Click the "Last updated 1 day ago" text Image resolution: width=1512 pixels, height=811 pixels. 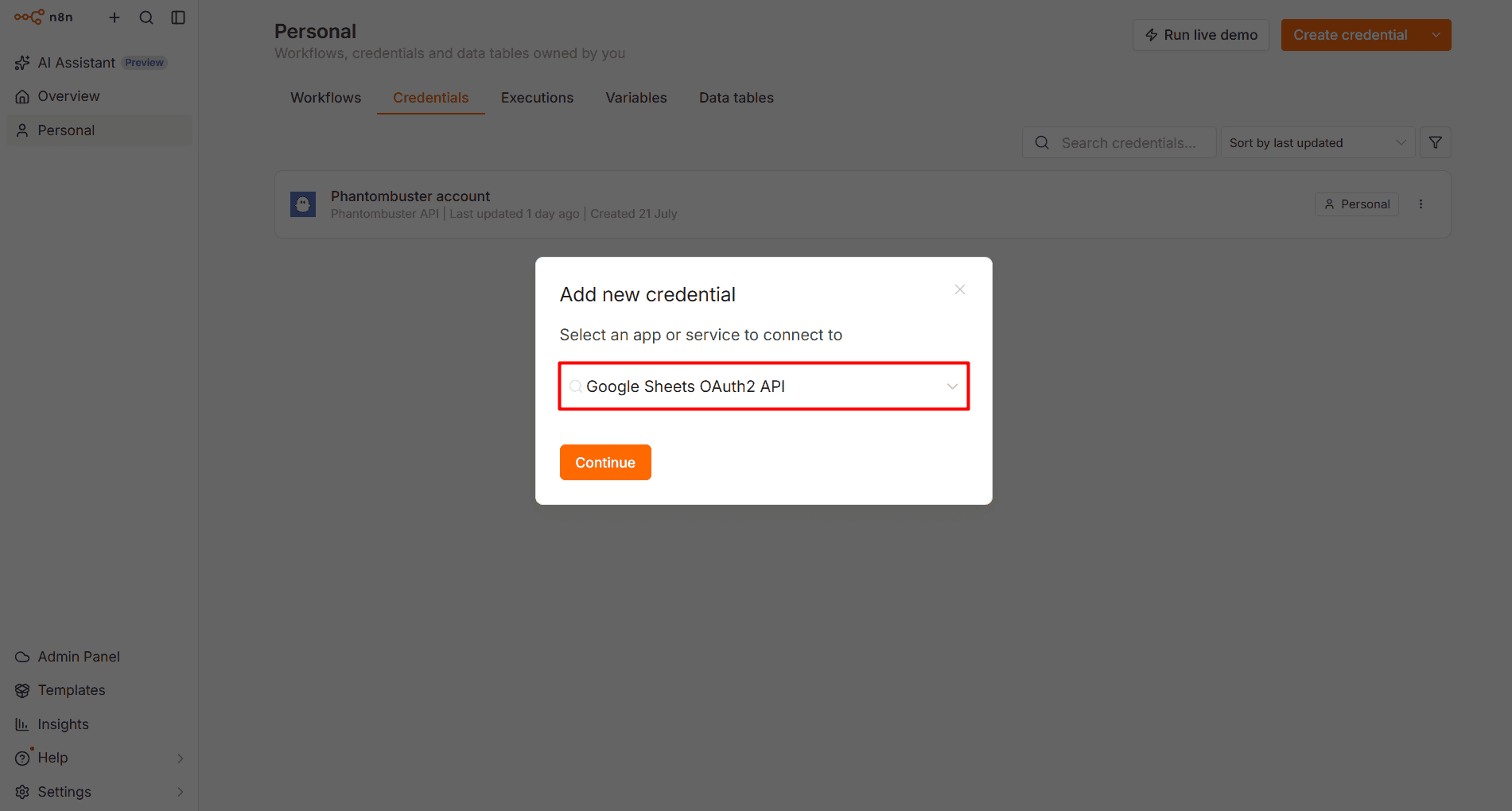515,214
